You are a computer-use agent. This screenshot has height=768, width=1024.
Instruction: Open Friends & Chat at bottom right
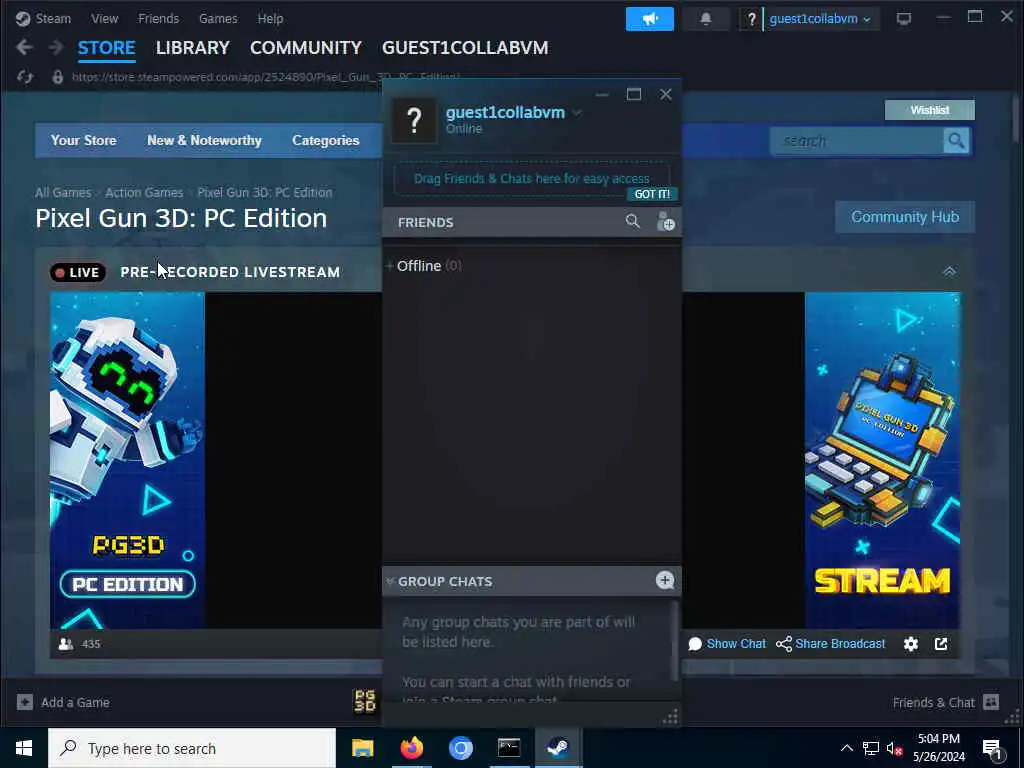coord(946,703)
